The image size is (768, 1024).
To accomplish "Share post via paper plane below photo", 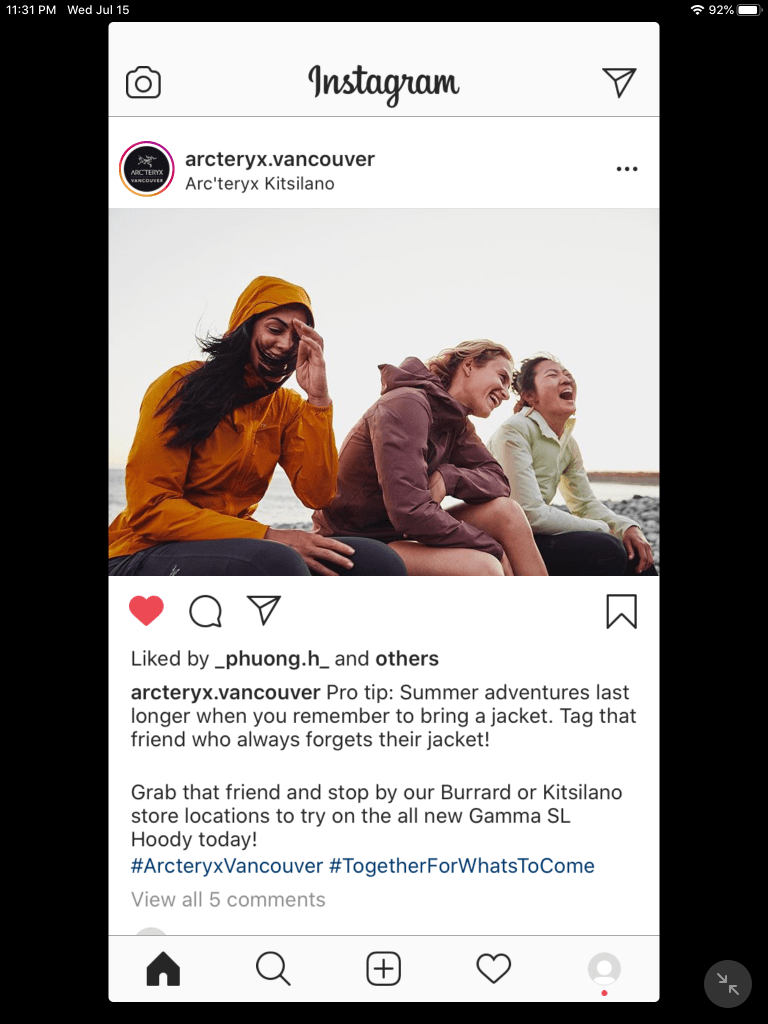I will [264, 610].
